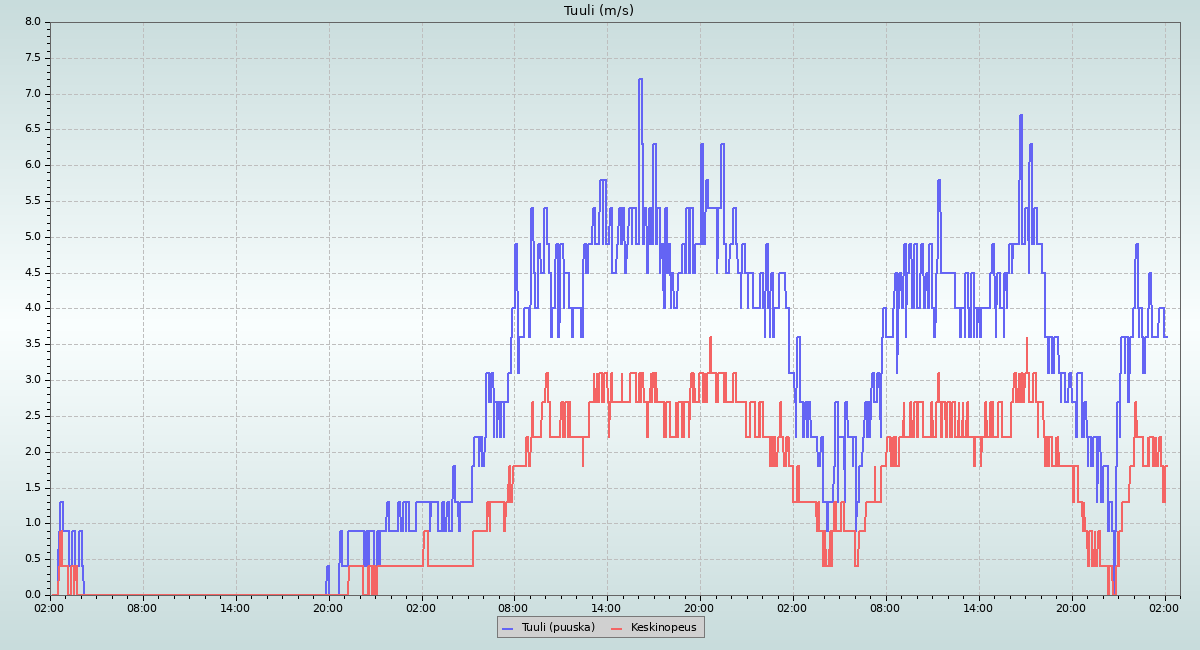
Task: Click the 7.0 y-axis tick label
Action: click(32, 94)
